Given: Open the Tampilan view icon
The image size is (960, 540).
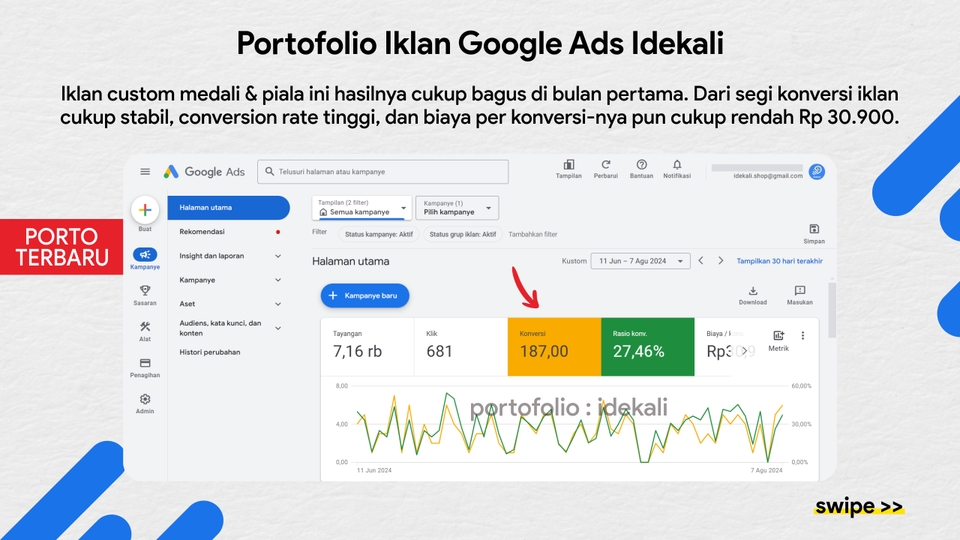Looking at the screenshot, I should click(x=569, y=165).
